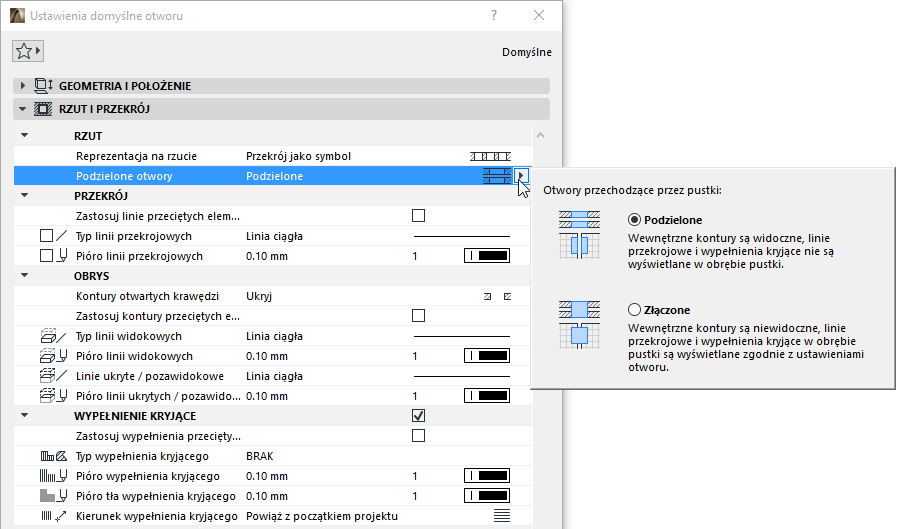Open the Podzielone otwory flyout arrow
Image resolution: width=897 pixels, height=529 pixels.
tap(521, 176)
